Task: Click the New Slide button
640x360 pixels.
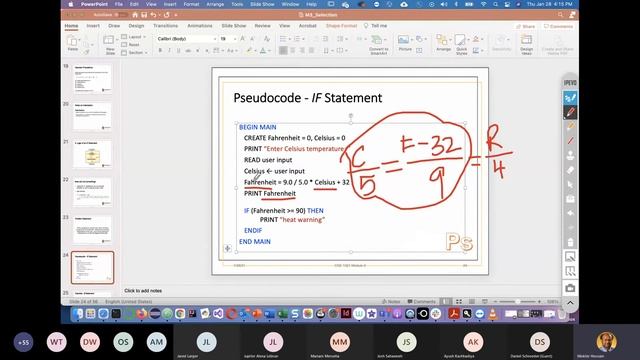Action: [x=109, y=44]
